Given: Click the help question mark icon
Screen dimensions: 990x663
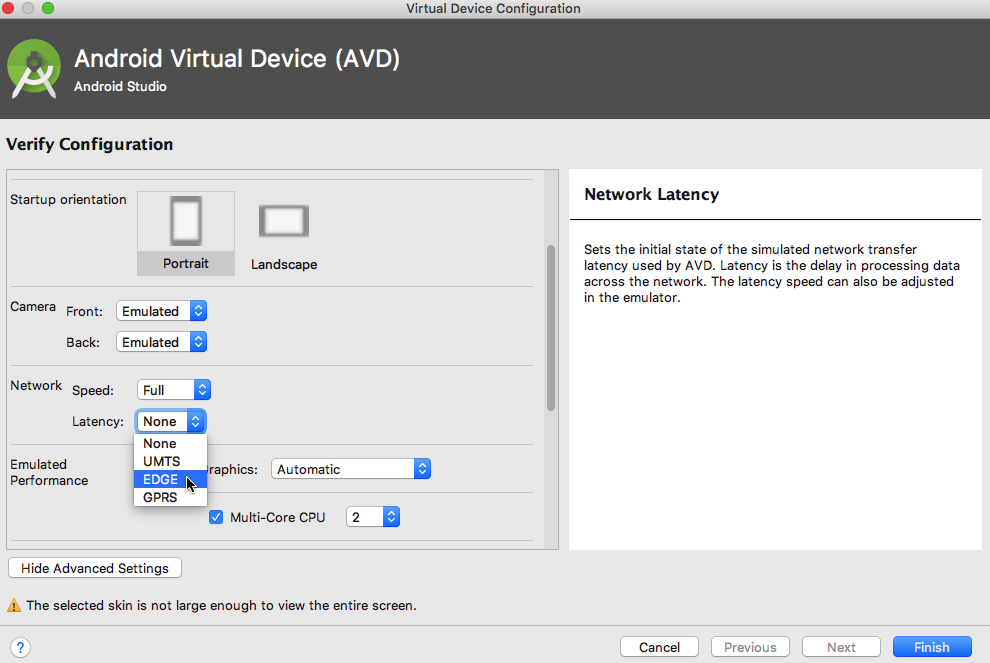Looking at the screenshot, I should (x=20, y=647).
